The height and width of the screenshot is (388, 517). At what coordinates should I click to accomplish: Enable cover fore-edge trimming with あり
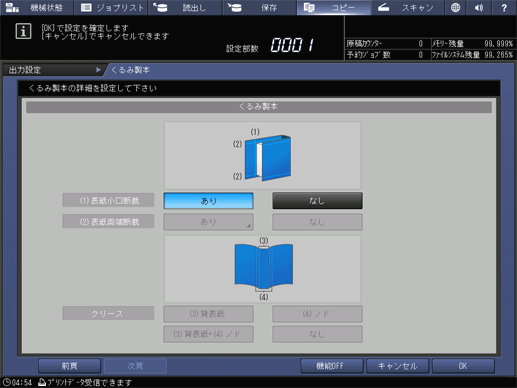[x=208, y=201]
